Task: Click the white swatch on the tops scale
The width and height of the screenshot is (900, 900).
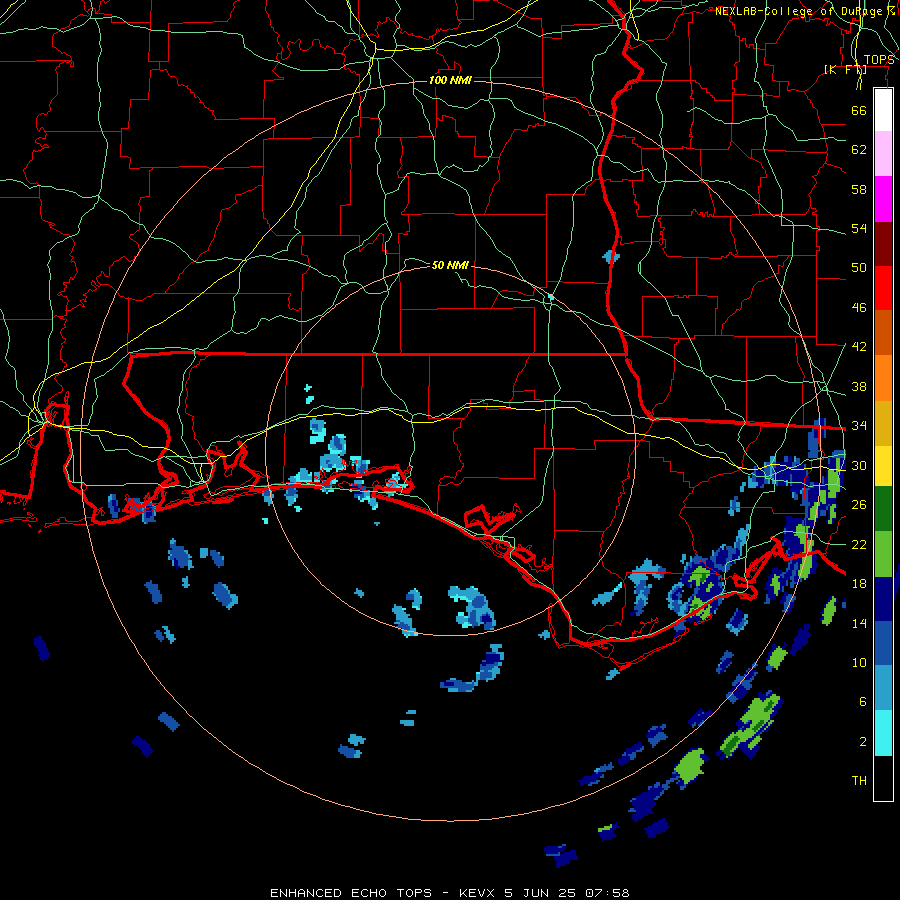Action: point(883,110)
